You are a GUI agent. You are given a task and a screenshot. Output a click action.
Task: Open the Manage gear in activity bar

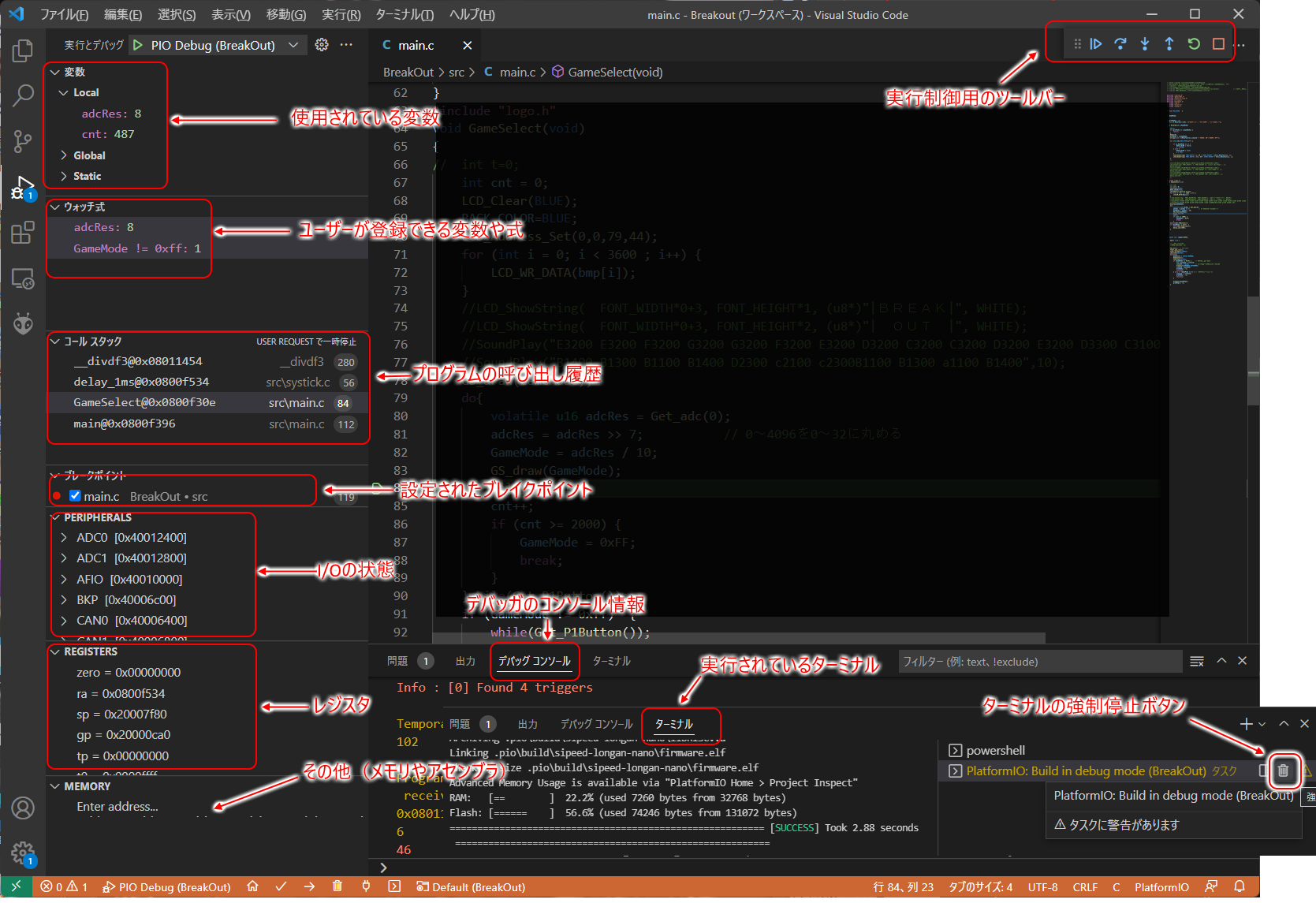click(x=23, y=853)
